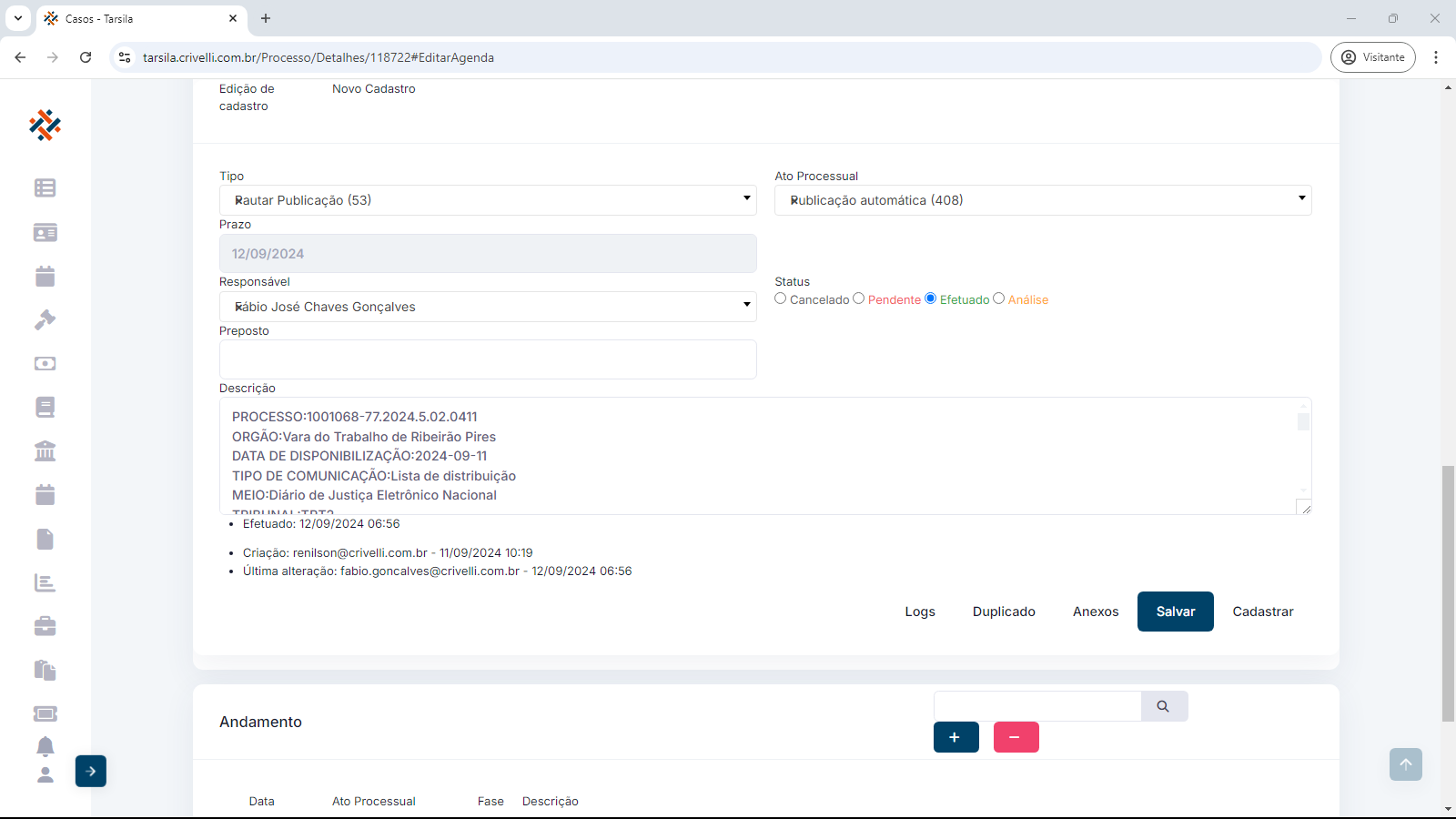
Task: Expand the Ato Processual dropdown
Action: [1043, 200]
